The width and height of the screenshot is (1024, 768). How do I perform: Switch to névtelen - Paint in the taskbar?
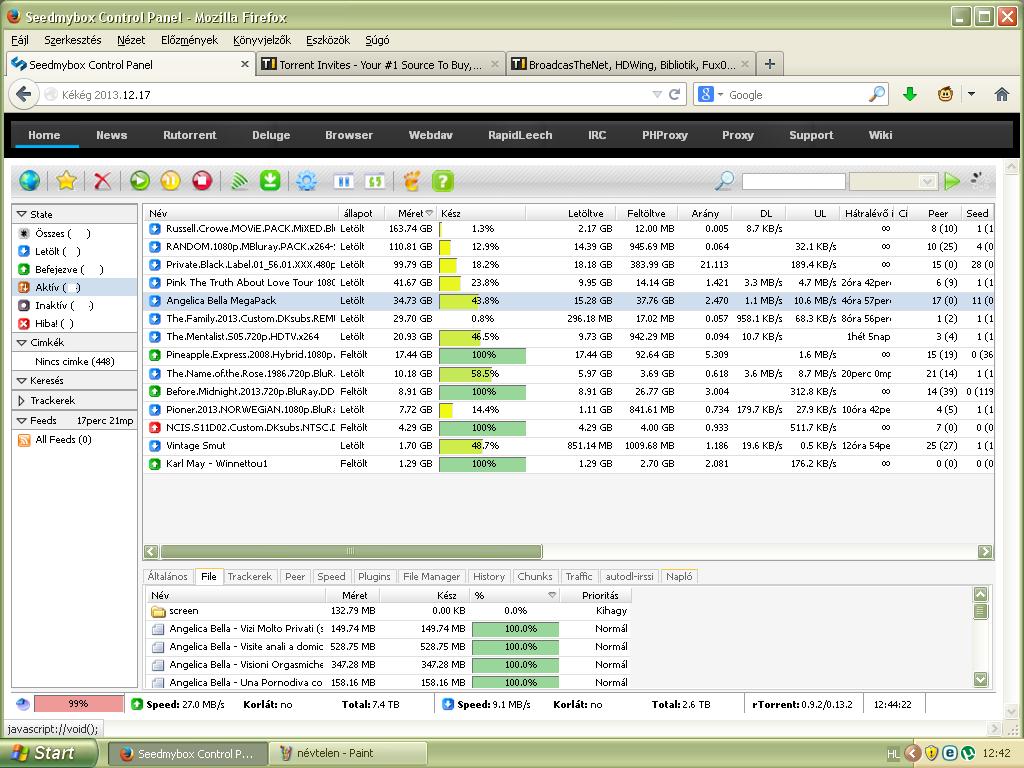(x=348, y=753)
